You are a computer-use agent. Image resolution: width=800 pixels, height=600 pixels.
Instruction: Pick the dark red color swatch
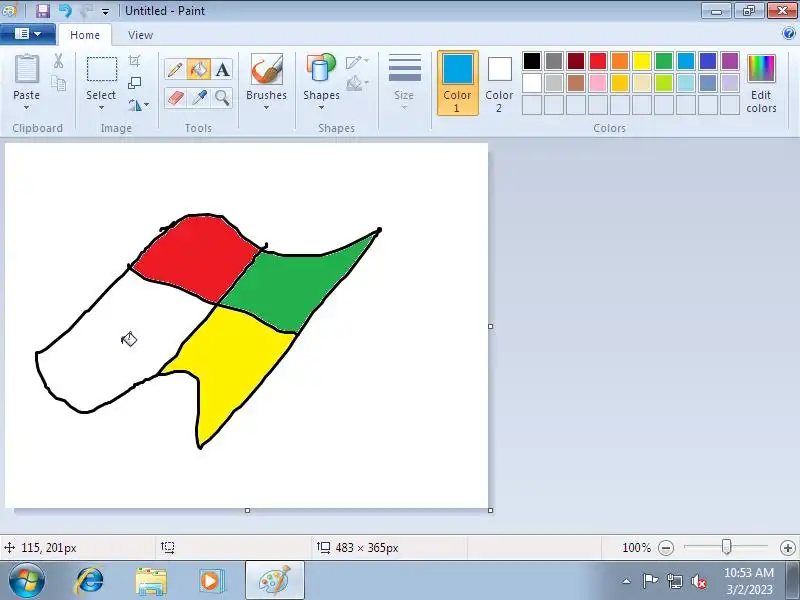coord(576,61)
